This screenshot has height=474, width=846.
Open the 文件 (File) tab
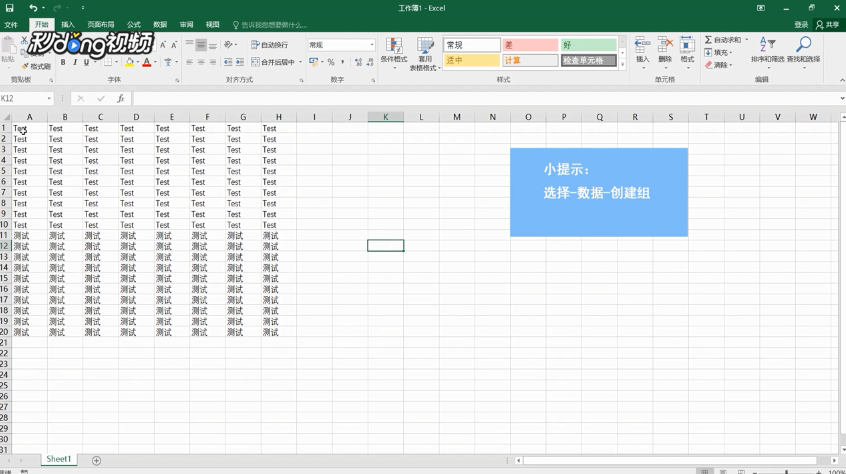11,25
